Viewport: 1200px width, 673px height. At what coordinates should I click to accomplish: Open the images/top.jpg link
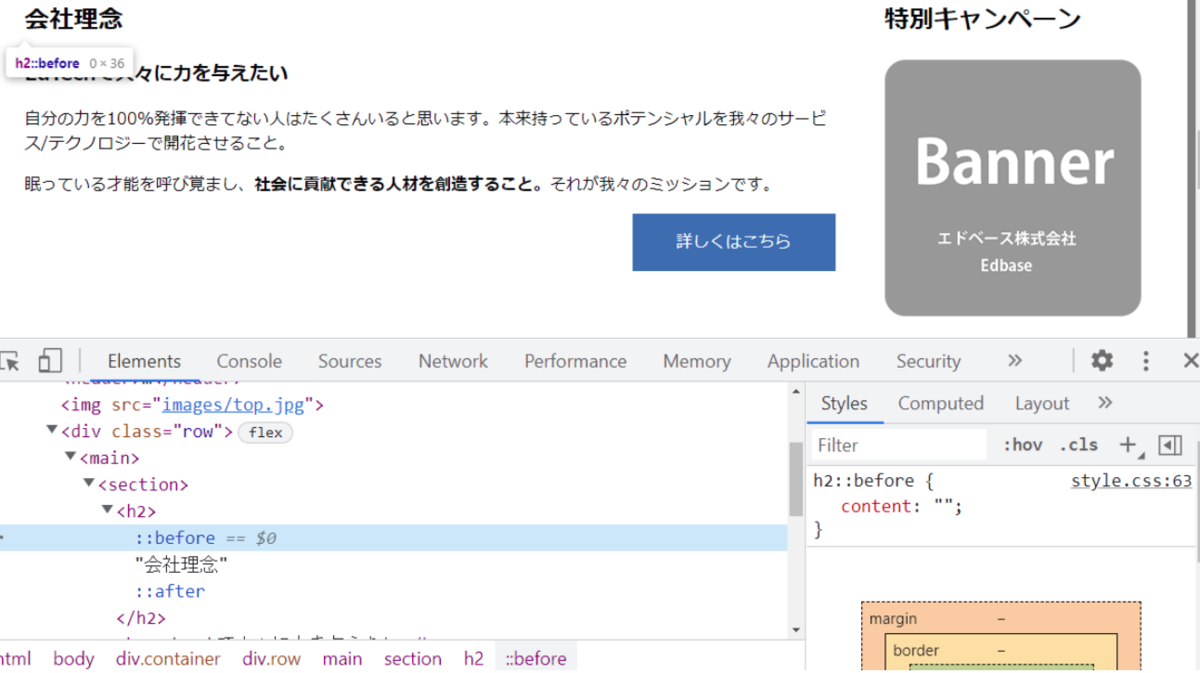[x=234, y=405]
